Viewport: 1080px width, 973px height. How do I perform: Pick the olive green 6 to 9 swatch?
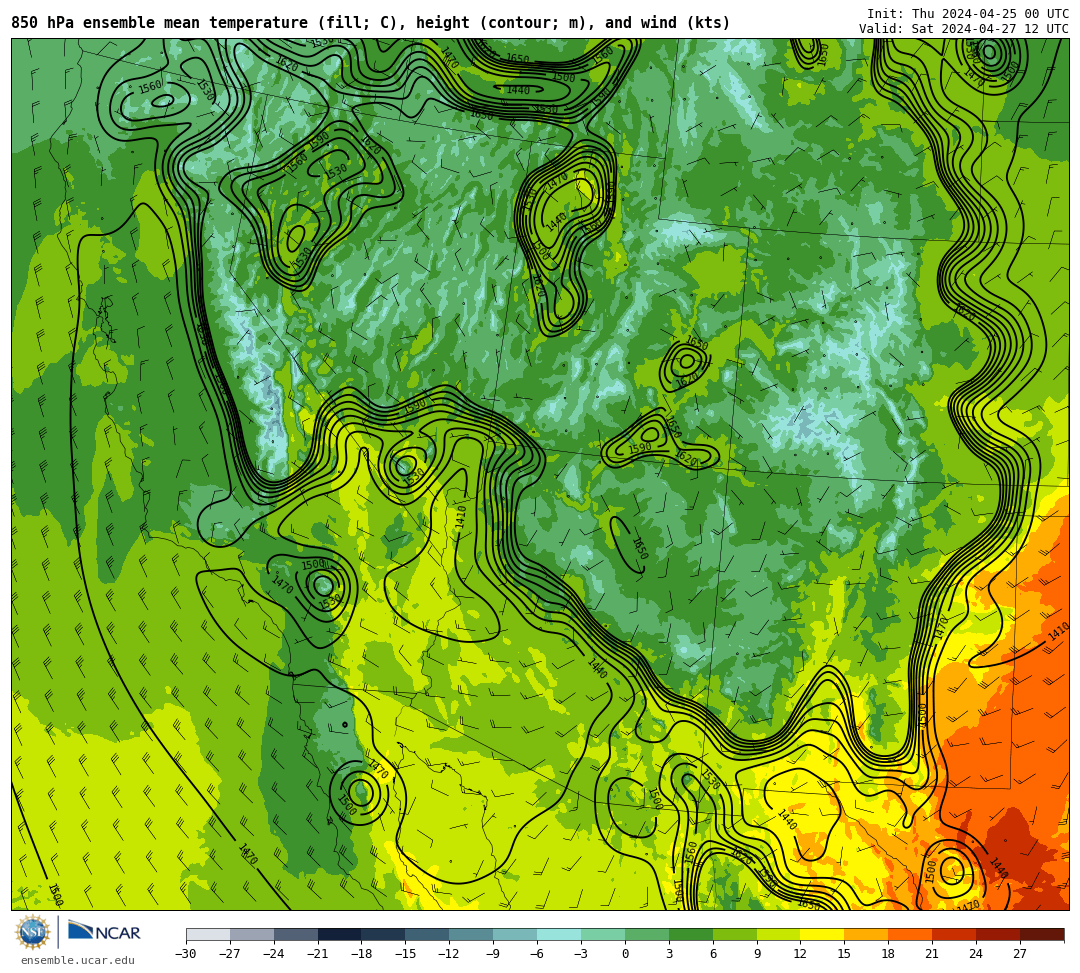click(735, 934)
